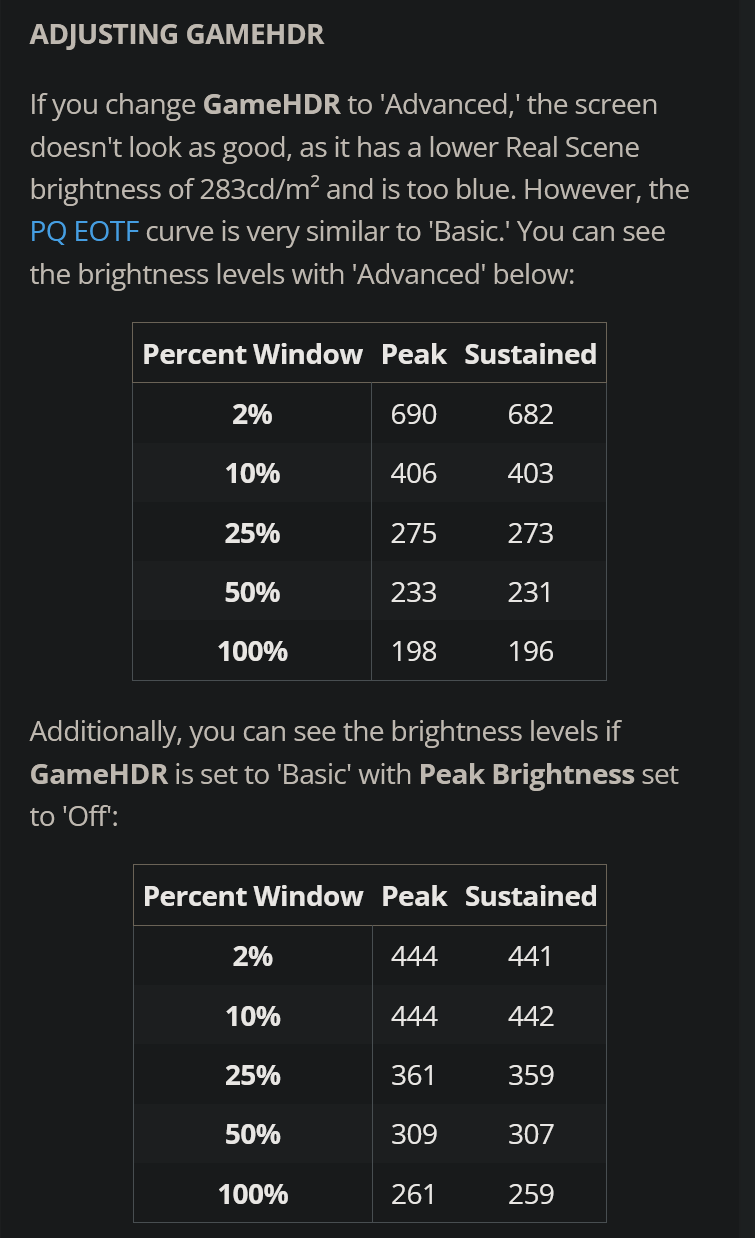Click the 273 sustained brightness cell
755x1238 pixels.
coord(530,533)
